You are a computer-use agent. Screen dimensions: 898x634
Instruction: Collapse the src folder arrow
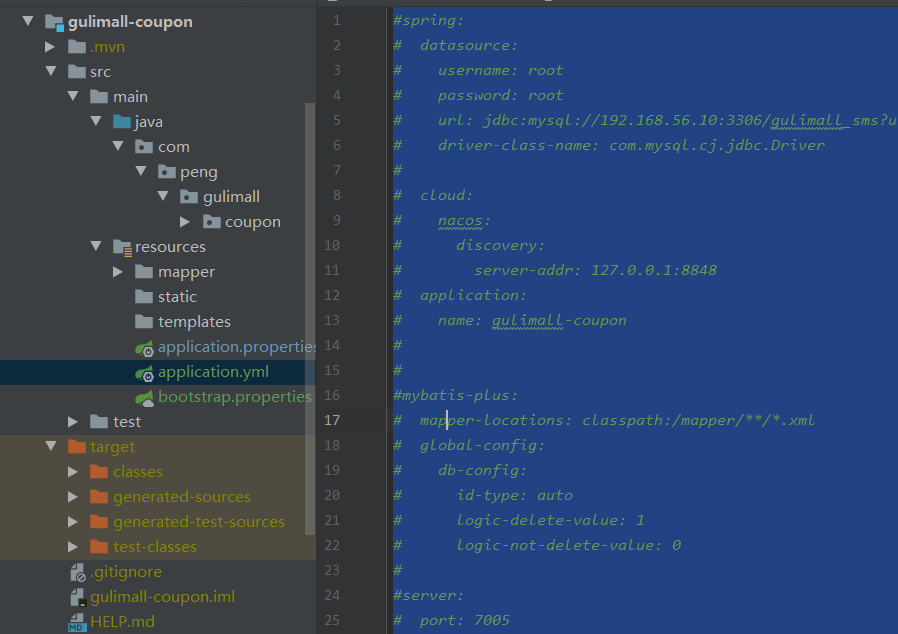click(51, 71)
